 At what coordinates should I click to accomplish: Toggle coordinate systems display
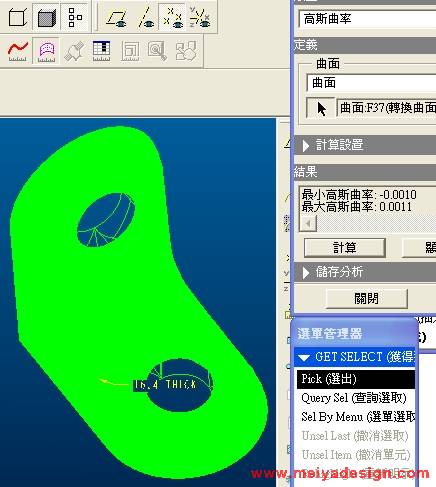pyautogui.click(x=200, y=18)
